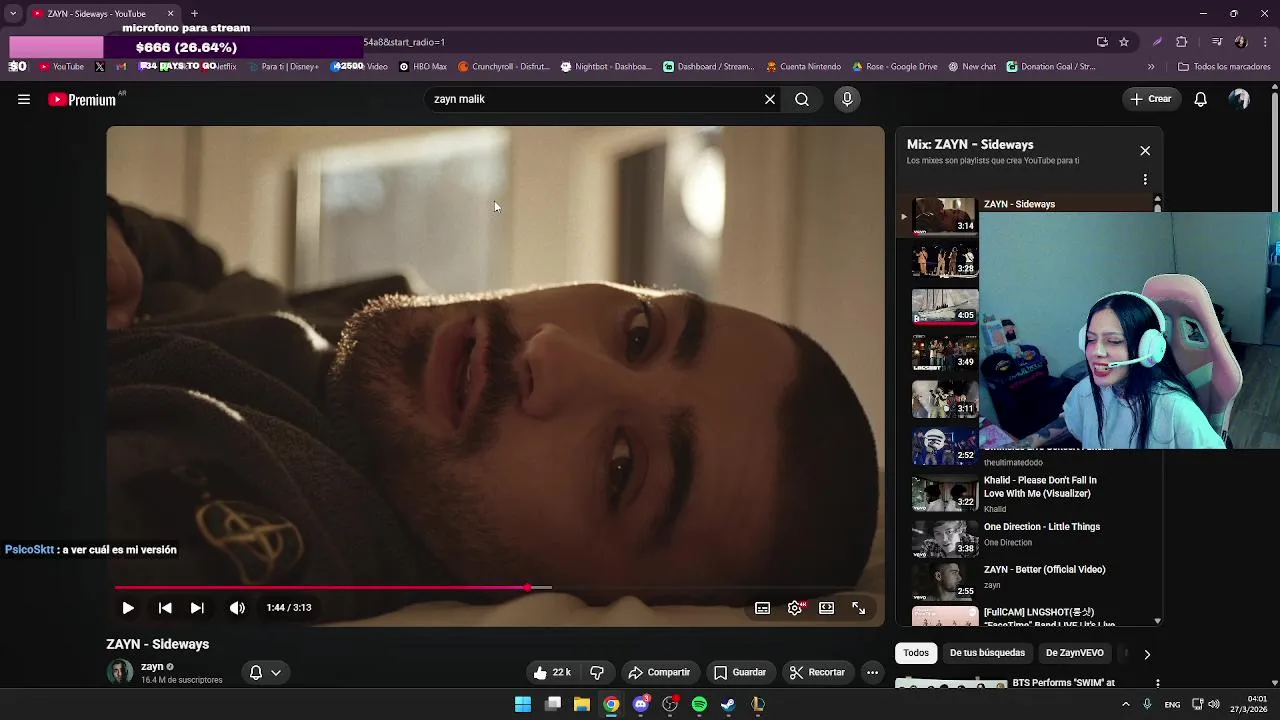
Task: Bookmark this page with star icon
Action: click(x=1124, y=42)
